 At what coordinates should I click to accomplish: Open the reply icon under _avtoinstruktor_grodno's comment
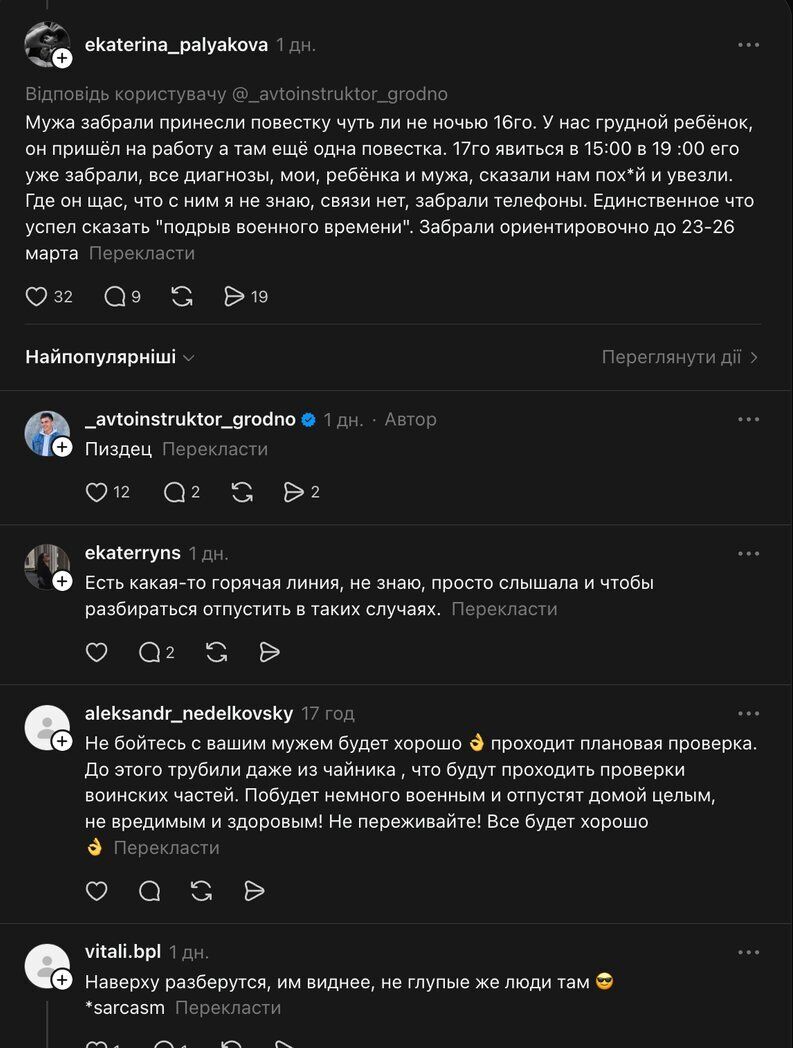178,492
